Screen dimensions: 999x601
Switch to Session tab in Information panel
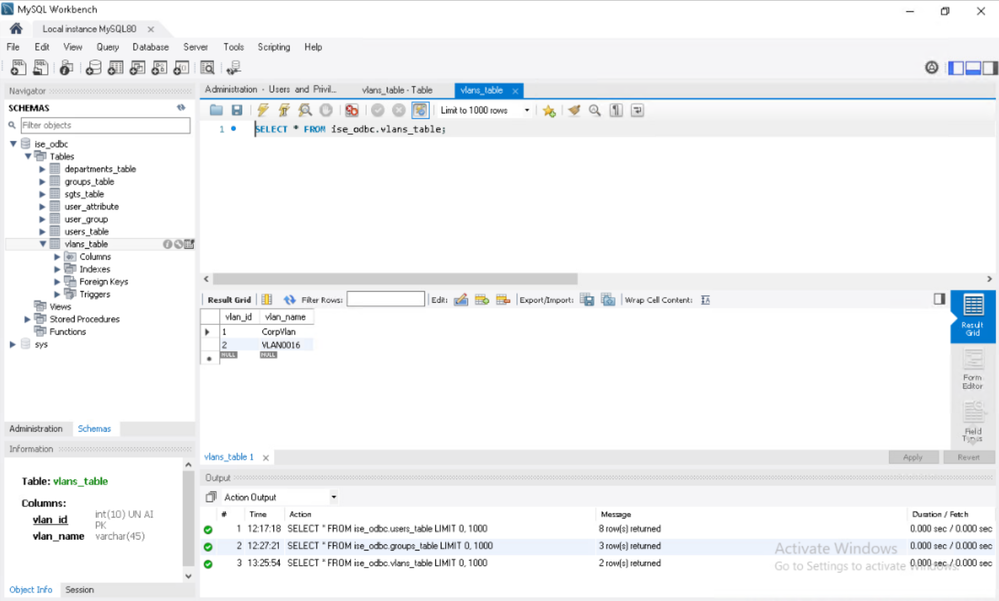80,590
